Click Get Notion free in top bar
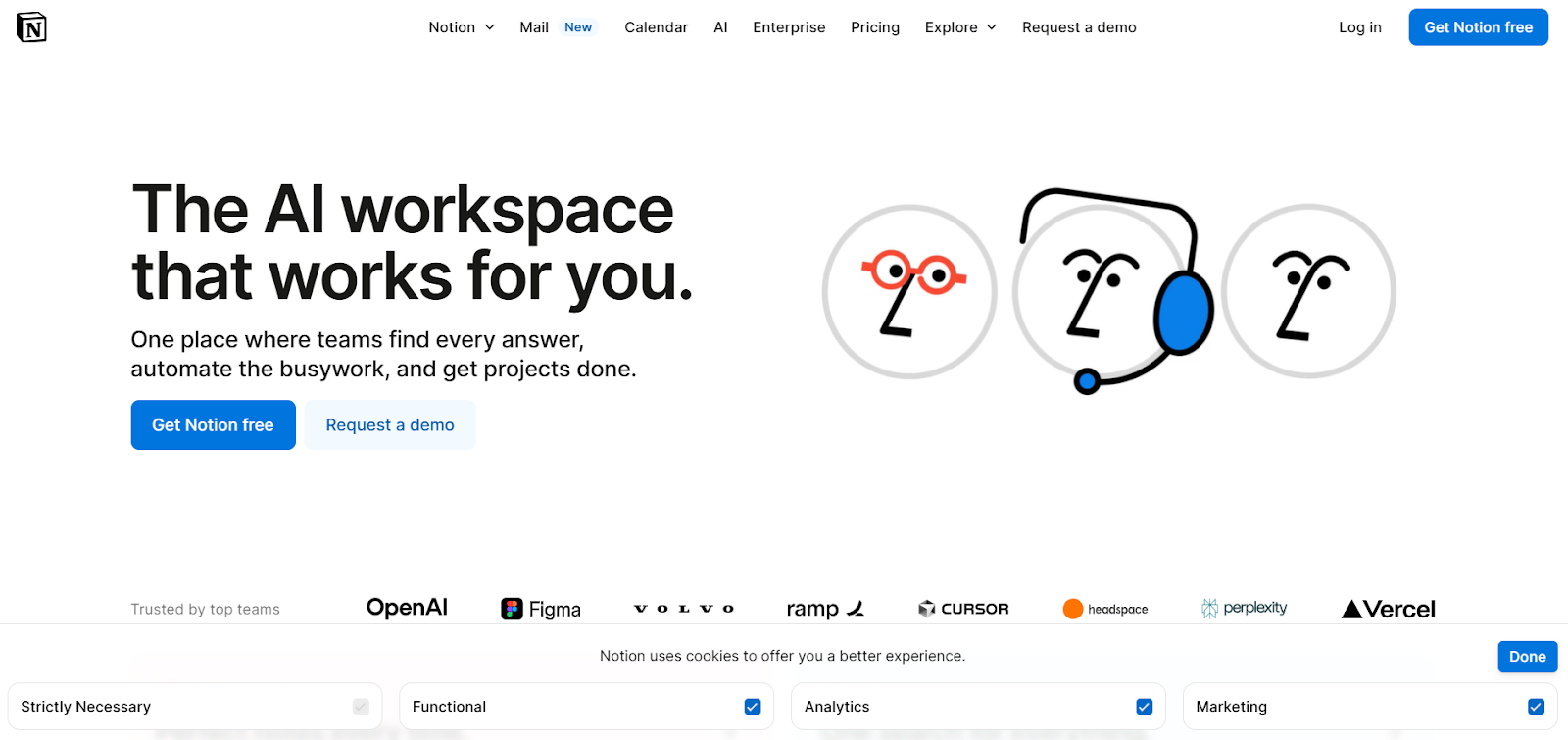 click(1478, 27)
